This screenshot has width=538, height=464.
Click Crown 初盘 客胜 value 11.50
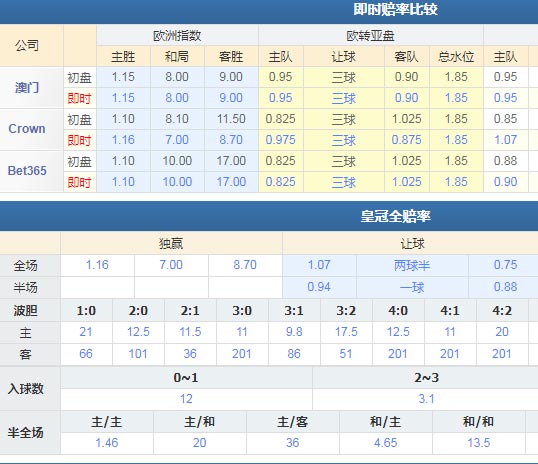point(231,119)
